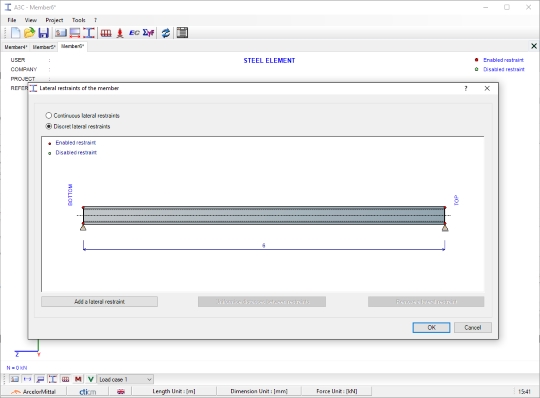Click the UK flag language selector

(x=121, y=391)
